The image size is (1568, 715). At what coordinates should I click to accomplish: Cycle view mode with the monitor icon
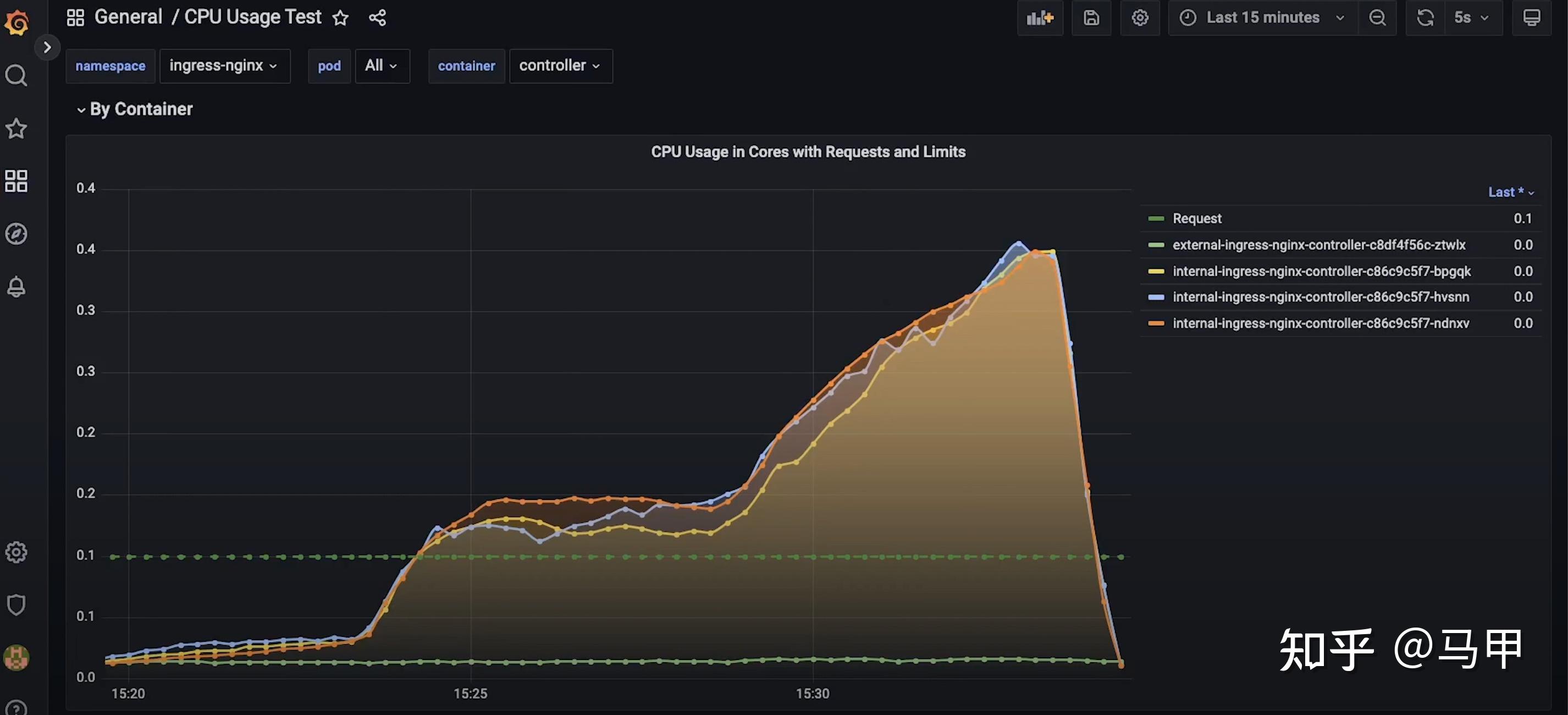click(1532, 18)
